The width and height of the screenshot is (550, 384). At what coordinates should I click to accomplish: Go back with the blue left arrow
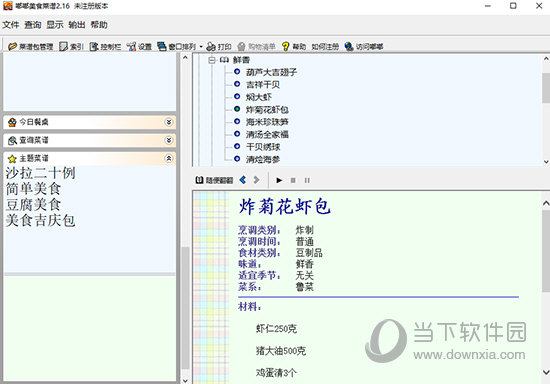tap(243, 180)
